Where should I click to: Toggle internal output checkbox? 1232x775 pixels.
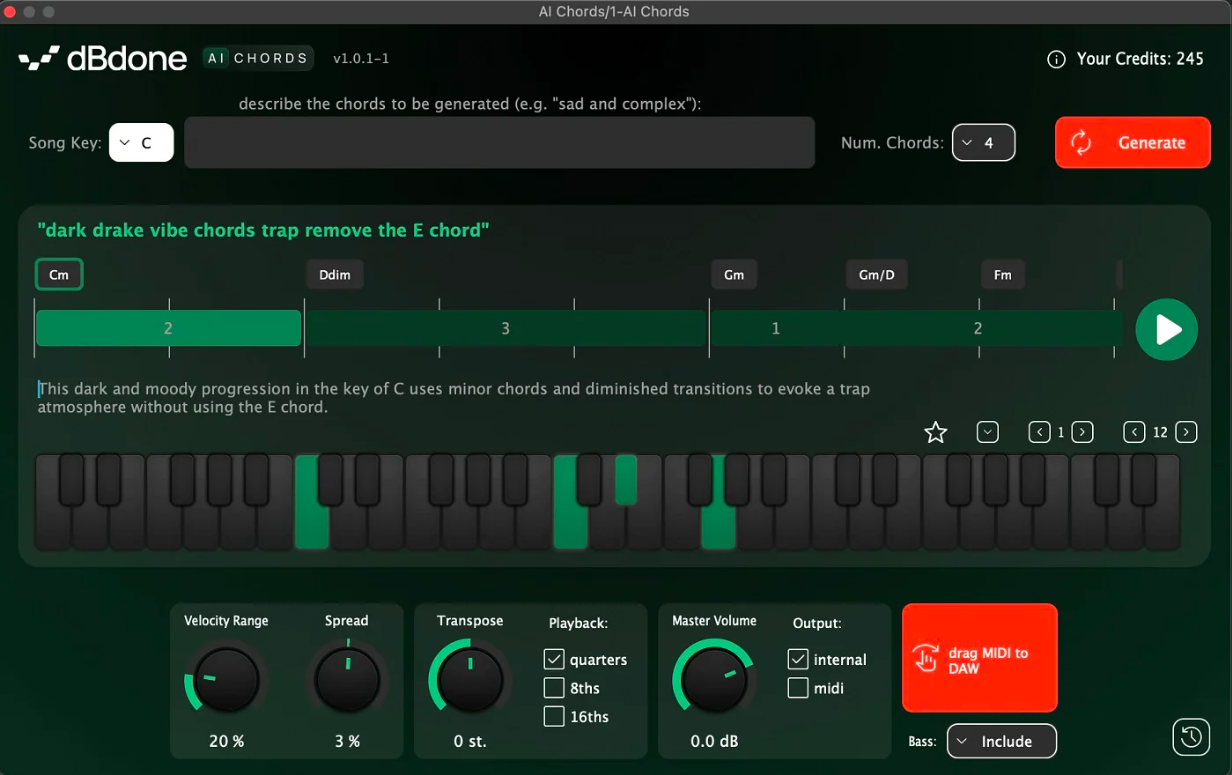point(798,659)
